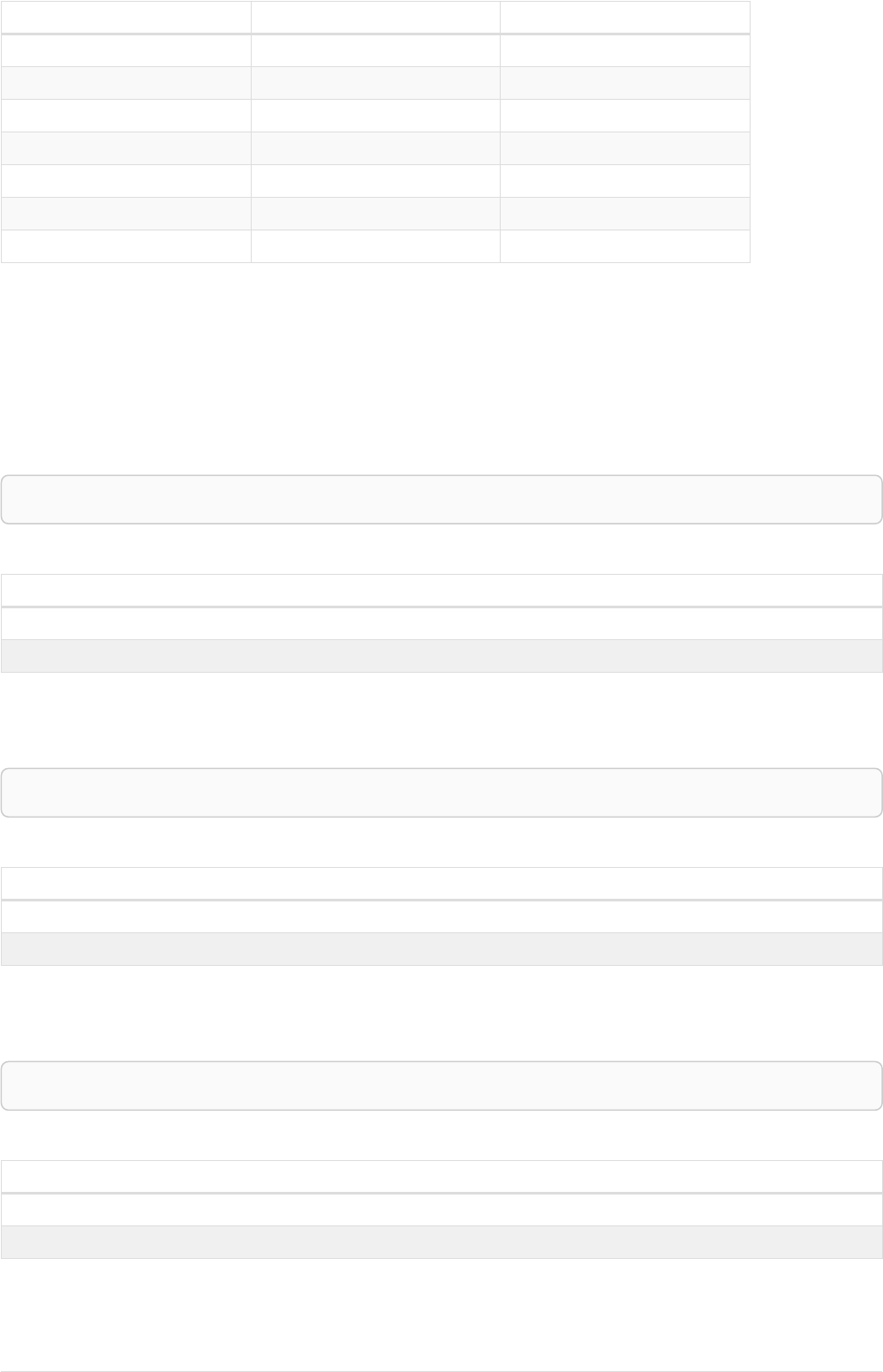The width and height of the screenshot is (883, 1372).
Task: Click inside the third rounded code box
Action: coord(441,1086)
